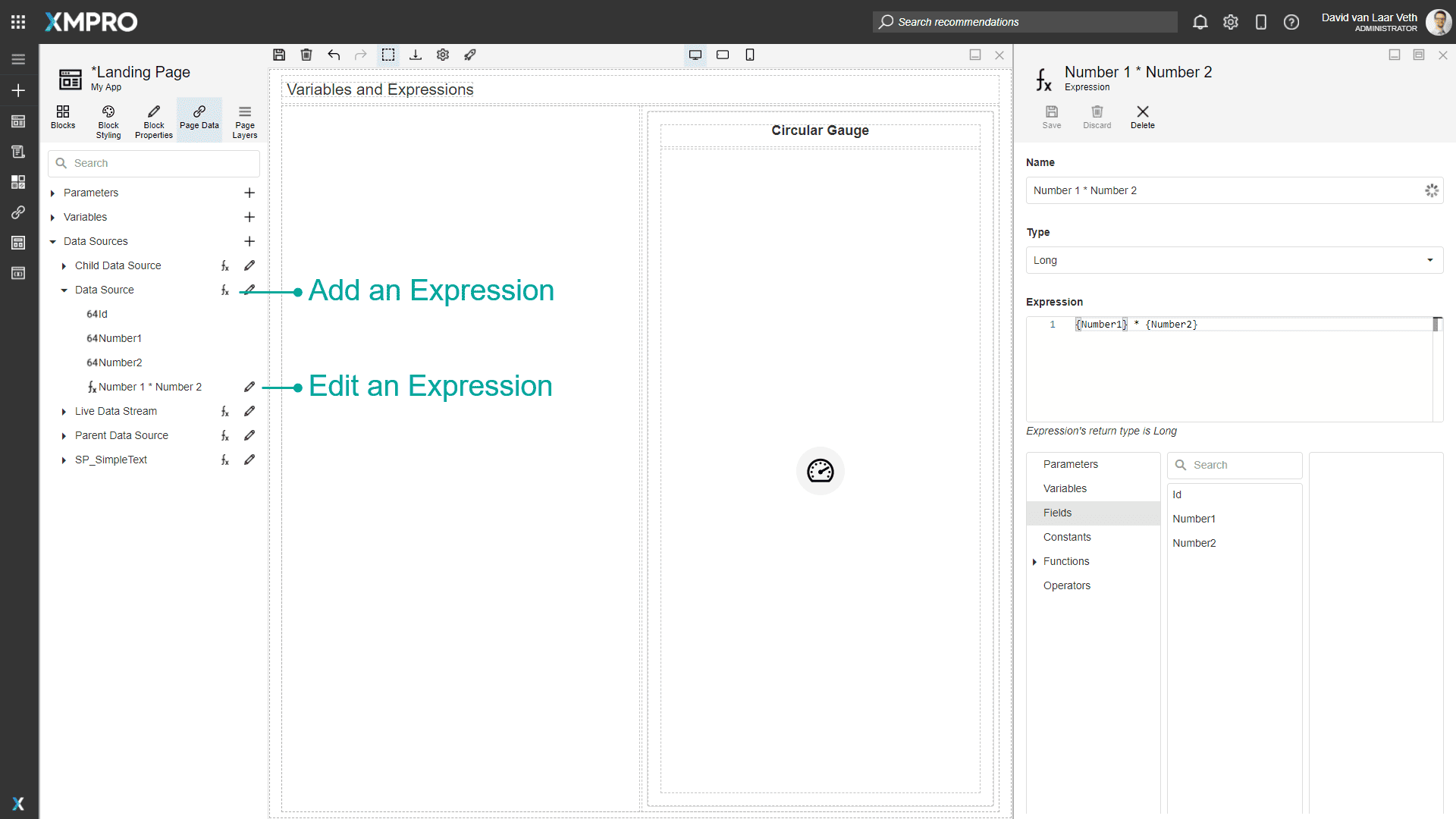The image size is (1456, 819).
Task: Switch to mobile phone device view
Action: pyautogui.click(x=750, y=55)
